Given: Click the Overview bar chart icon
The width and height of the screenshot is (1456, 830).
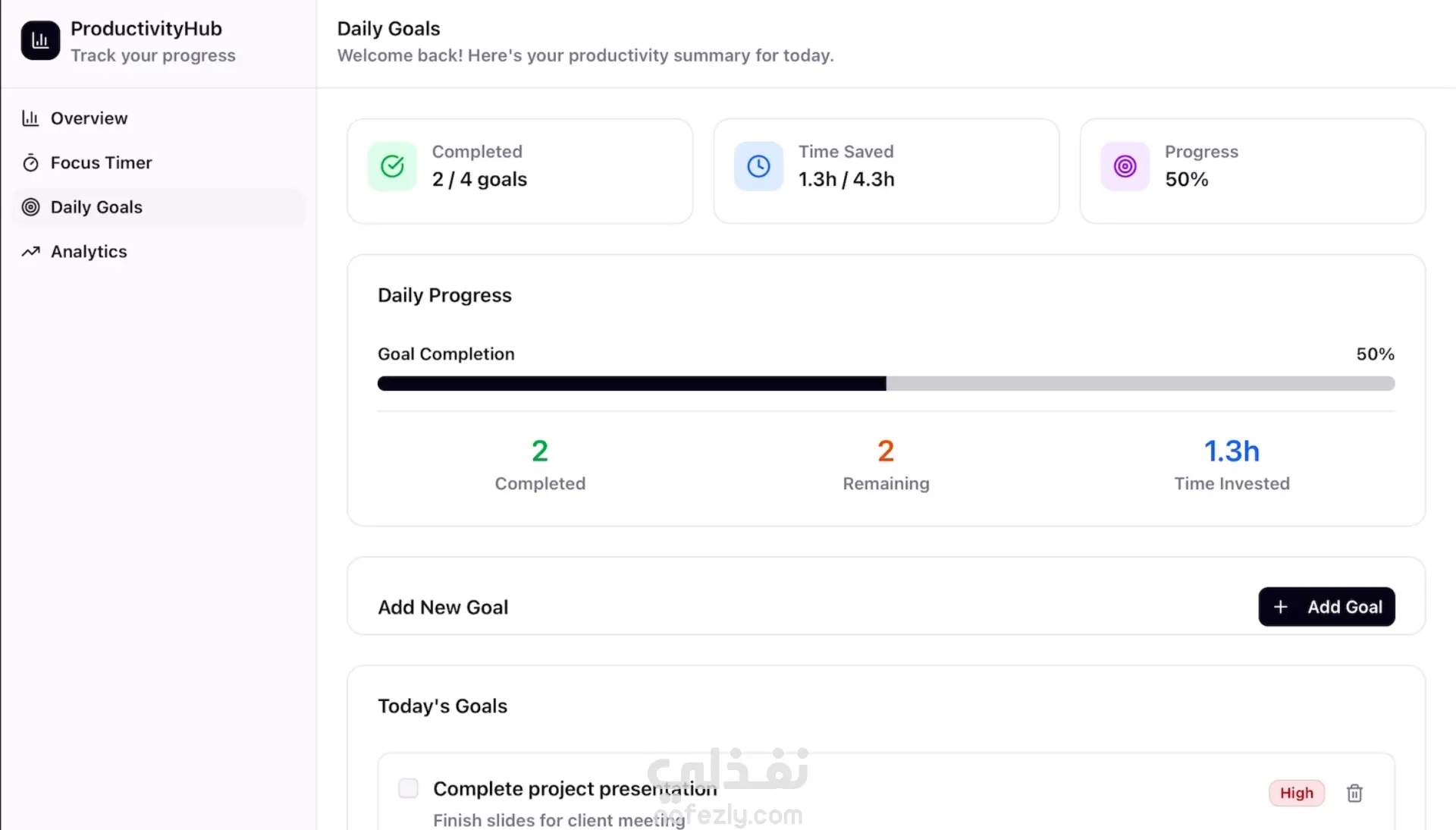Looking at the screenshot, I should [x=30, y=118].
